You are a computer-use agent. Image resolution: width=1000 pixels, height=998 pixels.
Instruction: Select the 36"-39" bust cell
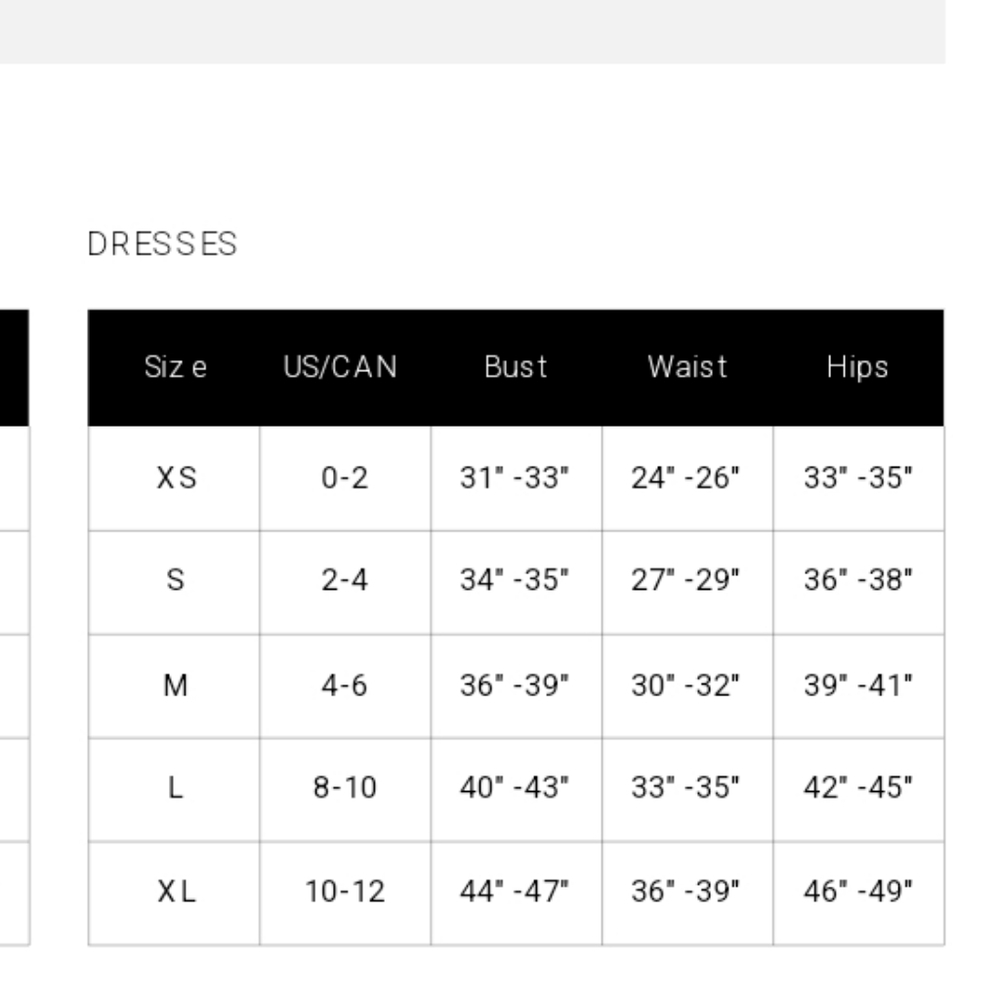[x=516, y=686]
